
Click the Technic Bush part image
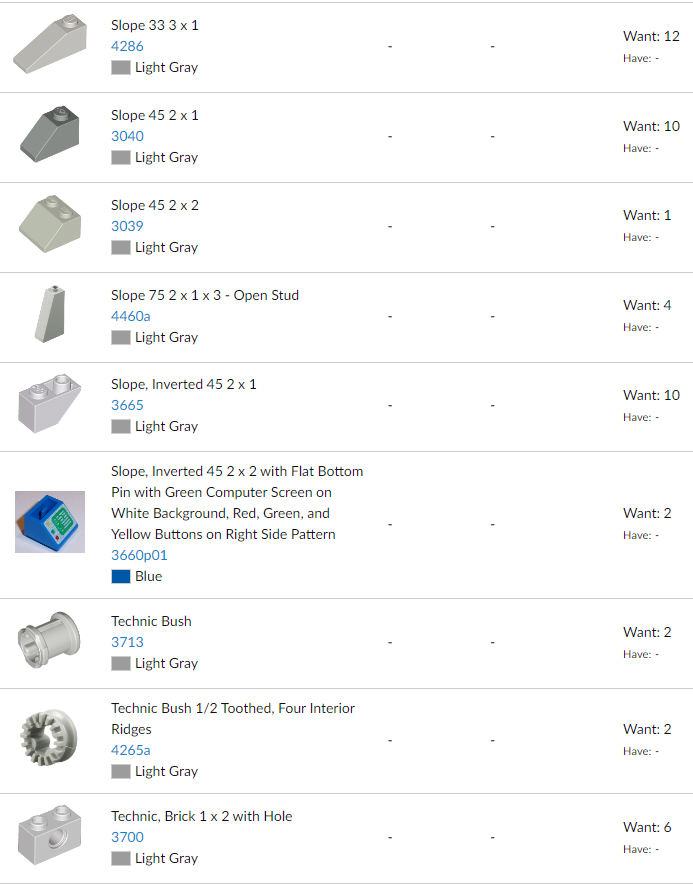[50, 641]
